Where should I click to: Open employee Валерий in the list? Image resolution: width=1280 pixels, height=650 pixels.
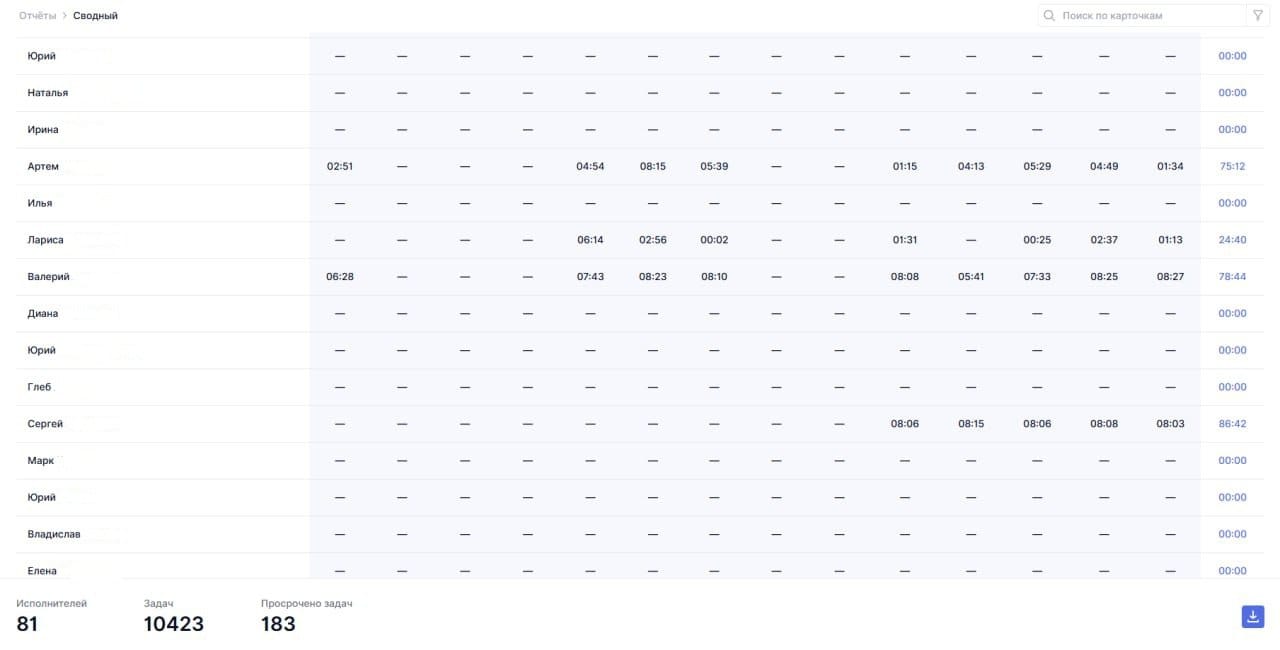(x=48, y=277)
